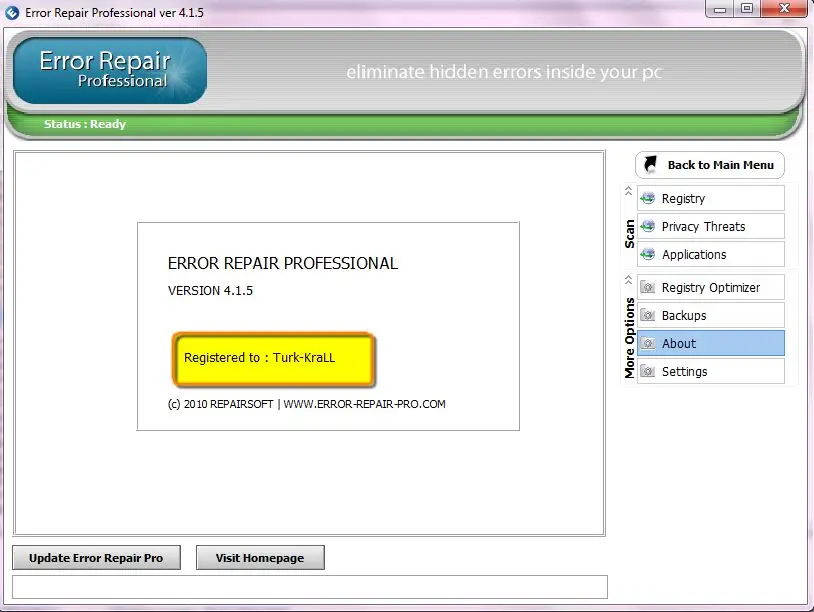The height and width of the screenshot is (612, 814).
Task: Click the Error Repair Professional logo
Action: click(110, 71)
